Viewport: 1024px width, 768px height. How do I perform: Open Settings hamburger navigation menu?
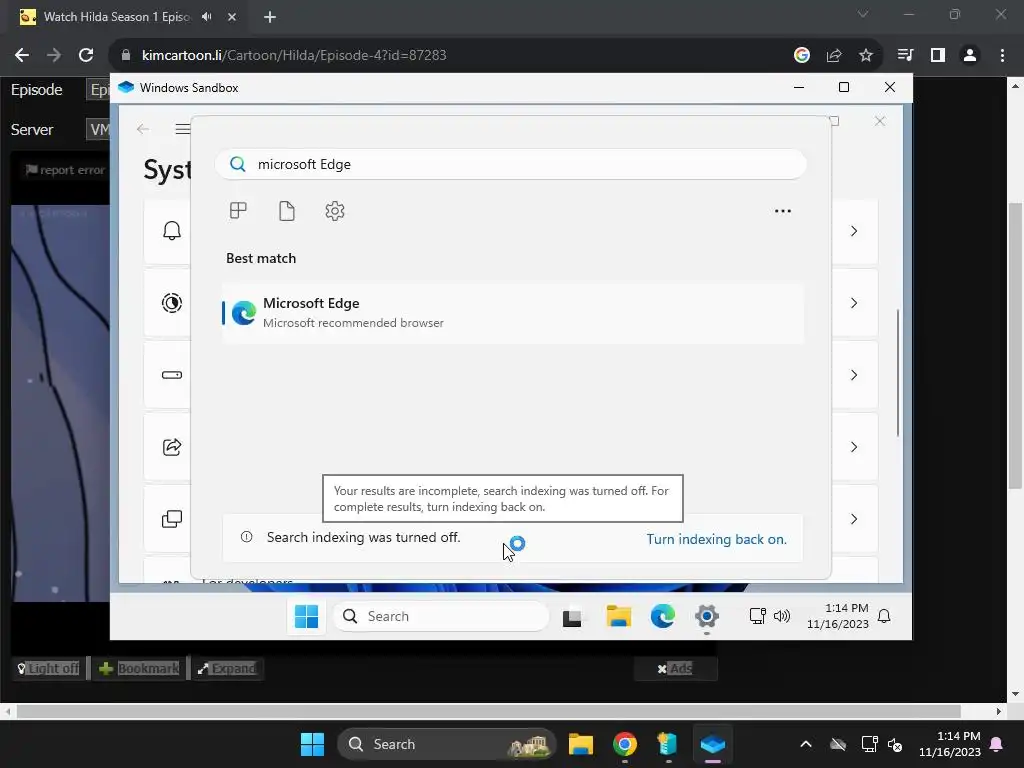point(183,129)
